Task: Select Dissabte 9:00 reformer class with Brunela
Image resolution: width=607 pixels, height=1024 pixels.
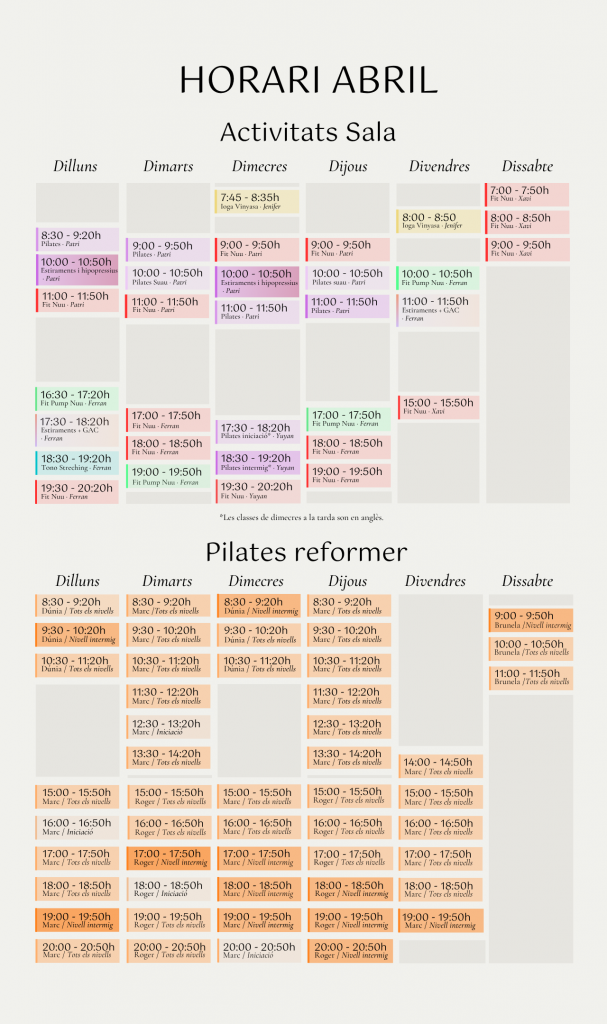Action: pyautogui.click(x=531, y=620)
